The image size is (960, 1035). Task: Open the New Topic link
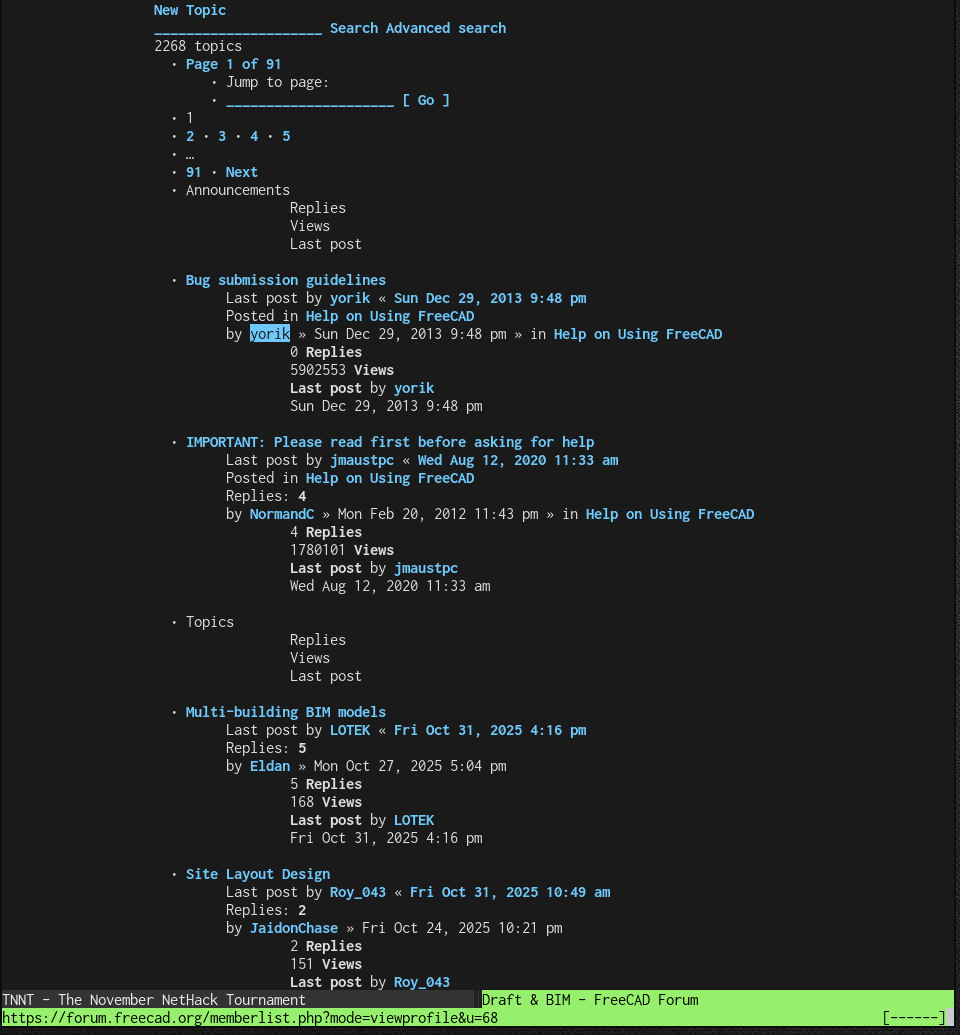pos(189,9)
